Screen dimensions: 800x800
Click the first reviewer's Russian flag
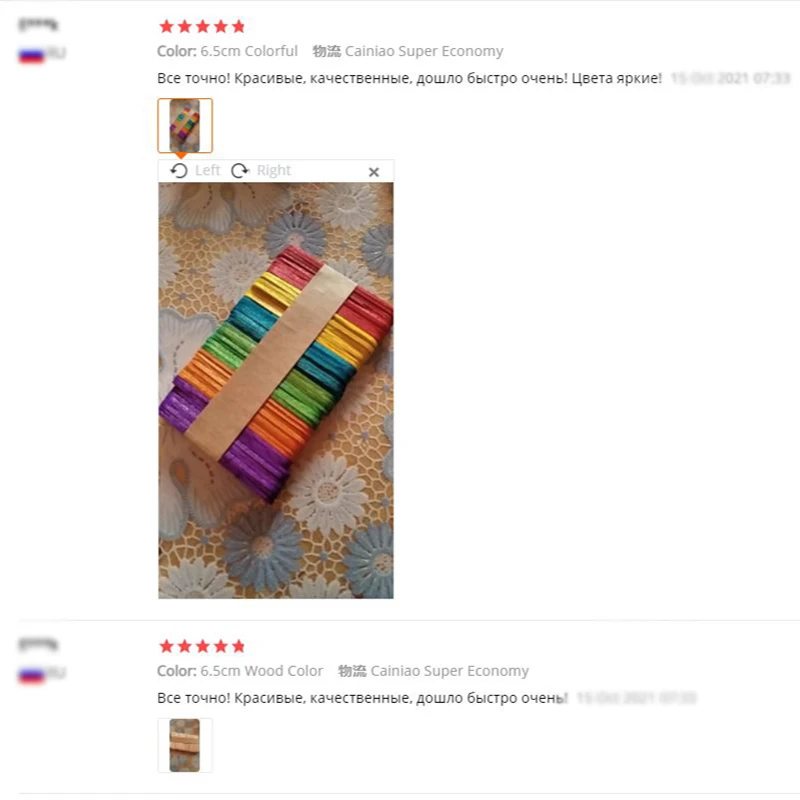(x=32, y=55)
